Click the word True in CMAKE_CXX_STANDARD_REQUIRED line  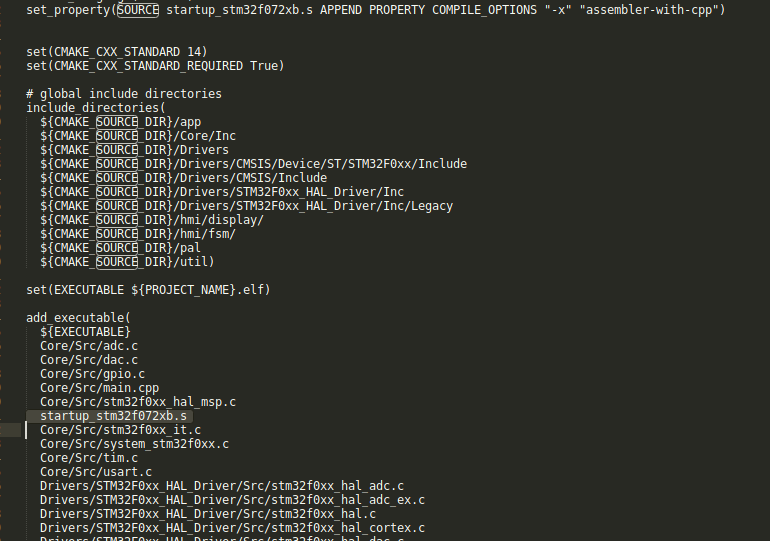264,66
